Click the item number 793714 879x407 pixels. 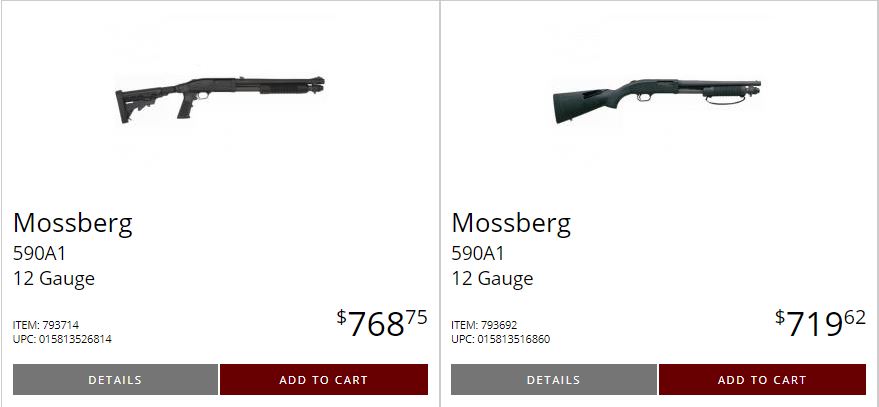coord(61,325)
